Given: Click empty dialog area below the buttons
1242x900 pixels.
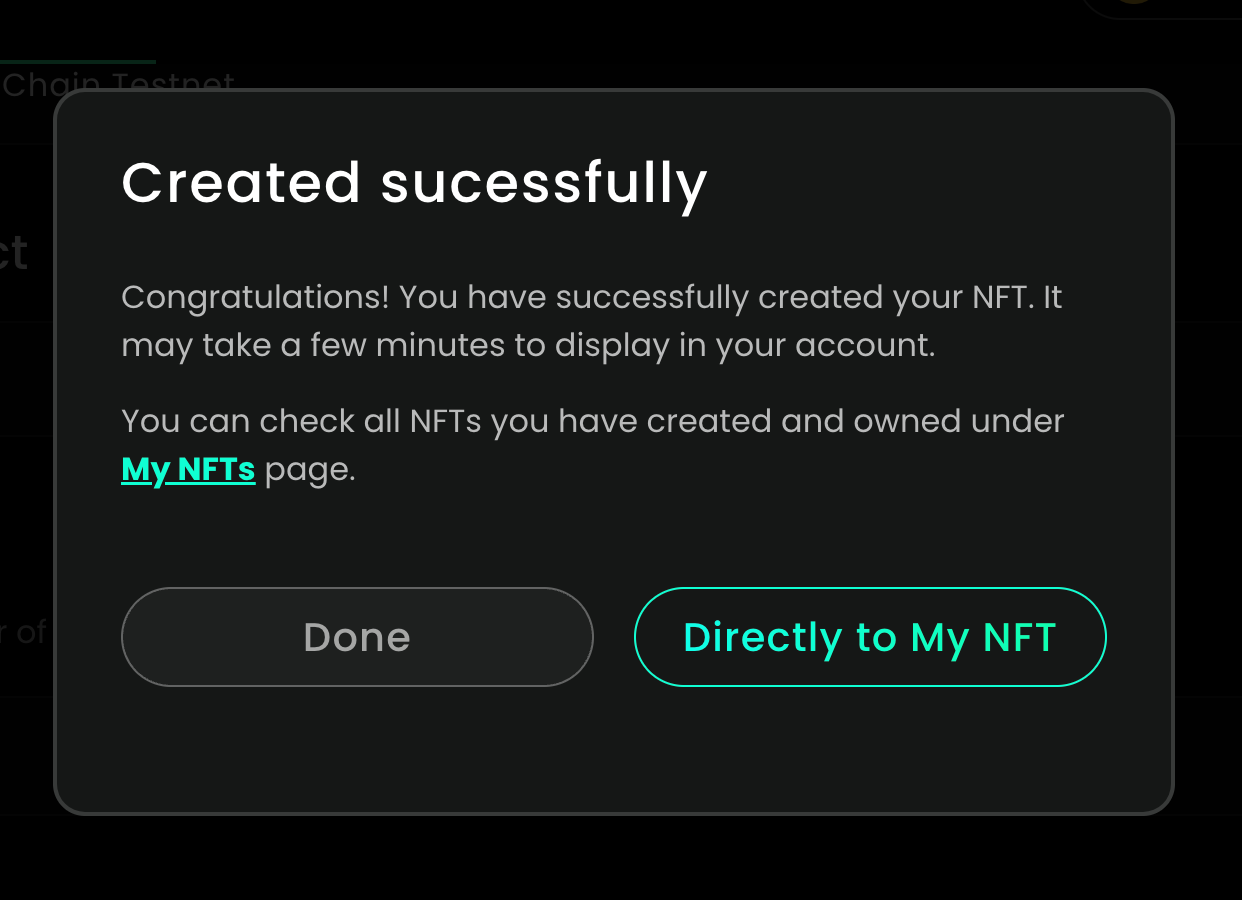Looking at the screenshot, I should (x=612, y=750).
